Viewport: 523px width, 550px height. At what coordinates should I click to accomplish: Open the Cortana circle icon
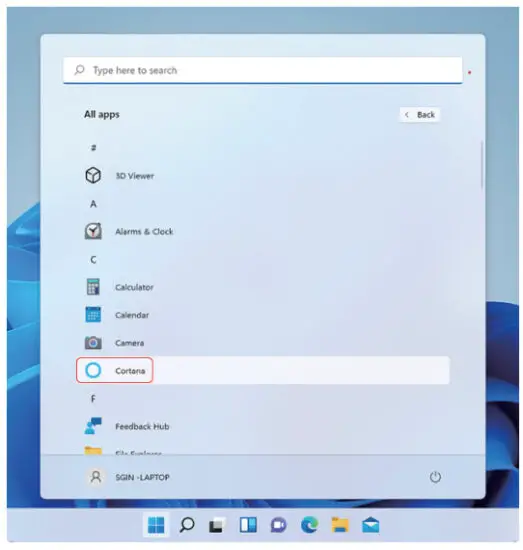tap(93, 370)
